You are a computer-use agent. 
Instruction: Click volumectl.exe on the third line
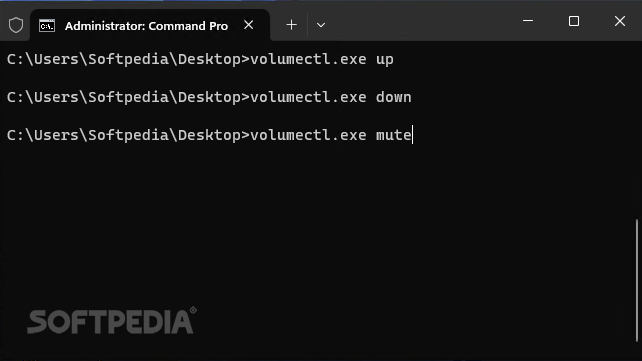pyautogui.click(x=308, y=135)
